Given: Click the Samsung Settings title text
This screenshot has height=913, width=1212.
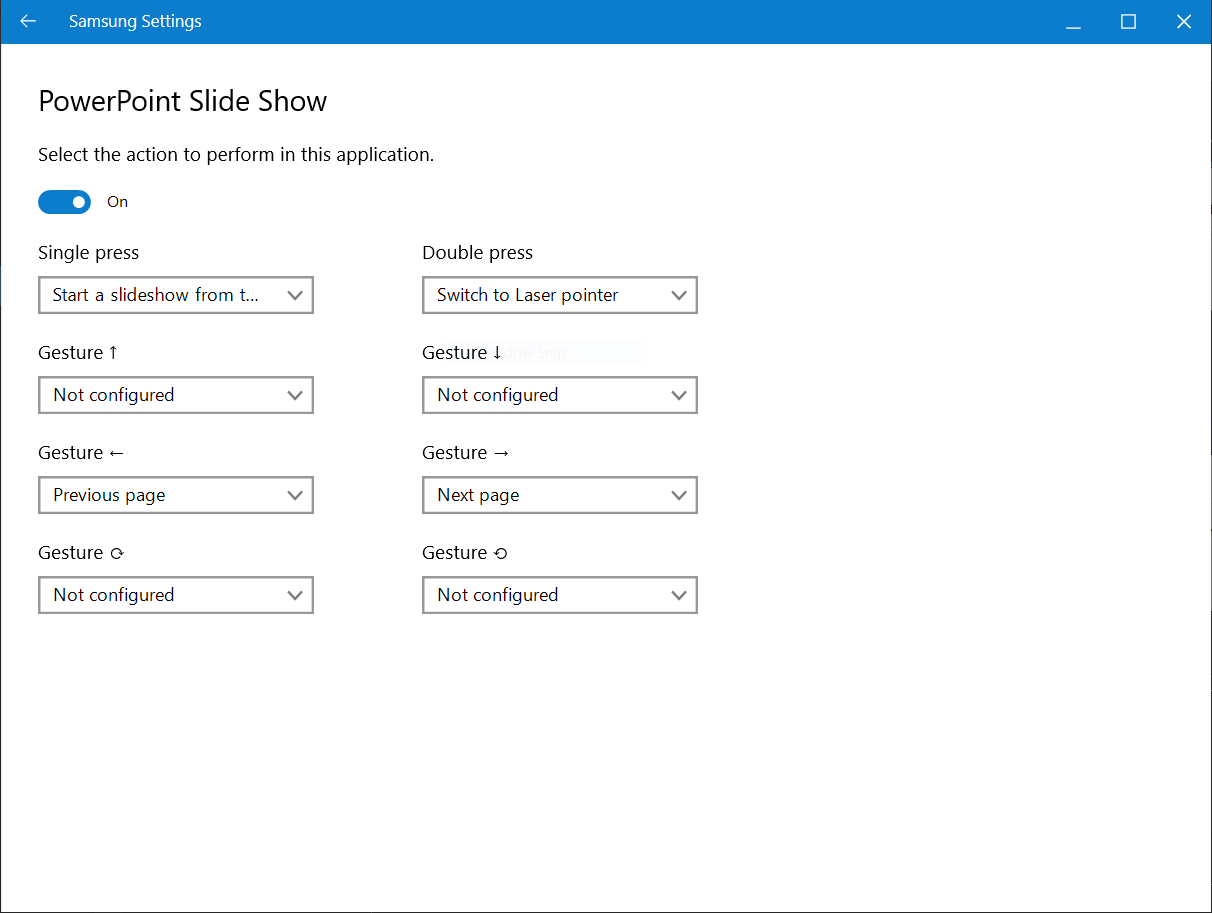Looking at the screenshot, I should tap(135, 21).
